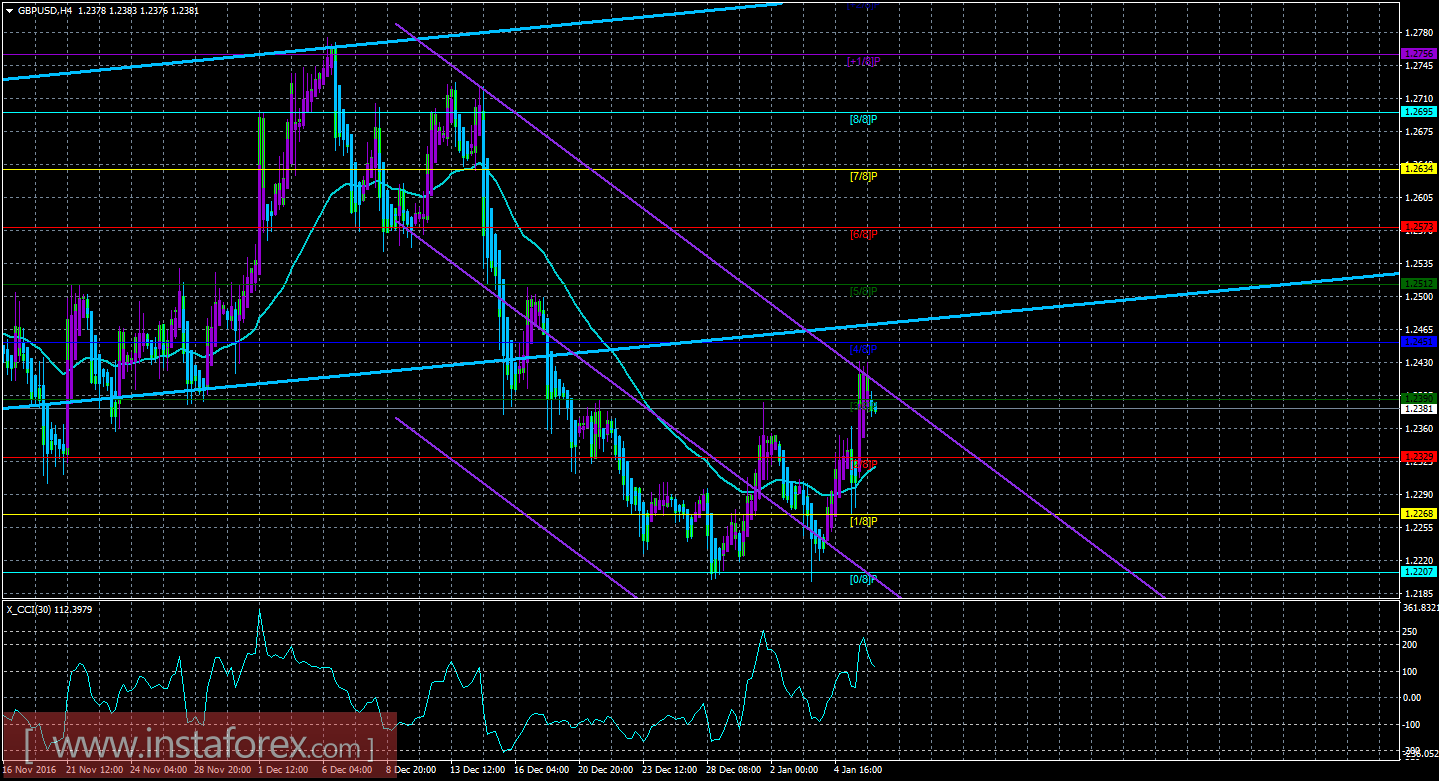Click the 1.2500 value on the price scale
The width and height of the screenshot is (1439, 781).
click(x=1420, y=297)
